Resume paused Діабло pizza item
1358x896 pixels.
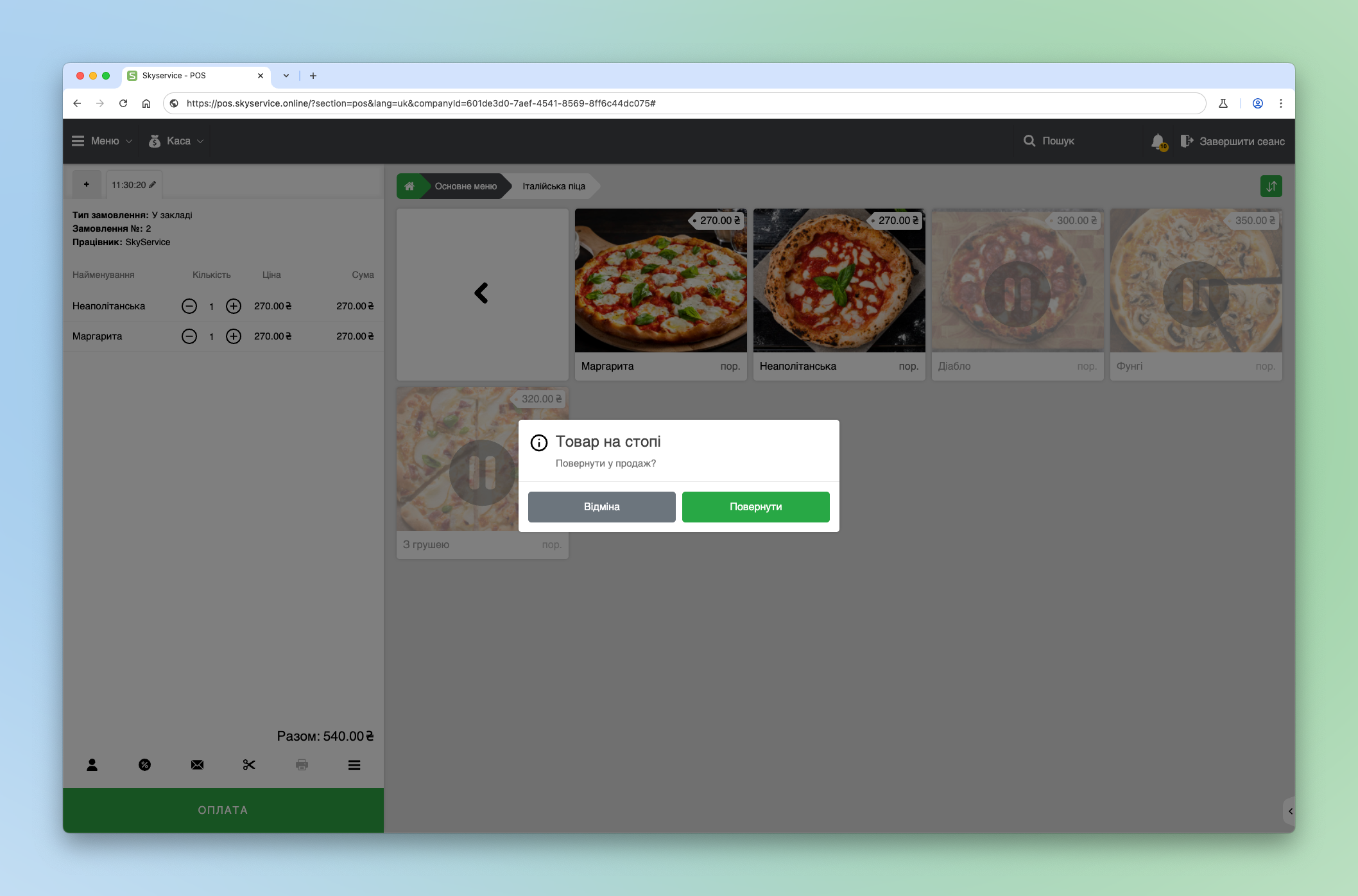click(1017, 294)
